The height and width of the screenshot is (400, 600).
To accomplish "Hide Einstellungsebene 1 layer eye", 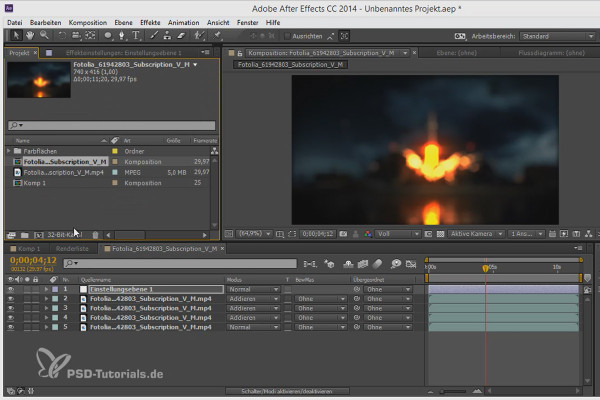I will click(11, 289).
